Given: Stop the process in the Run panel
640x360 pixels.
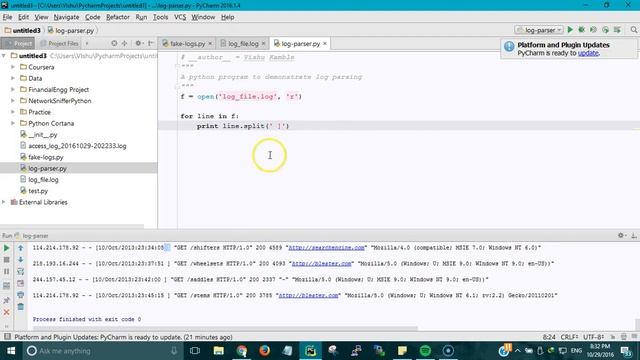Looking at the screenshot, I should [x=6, y=260].
